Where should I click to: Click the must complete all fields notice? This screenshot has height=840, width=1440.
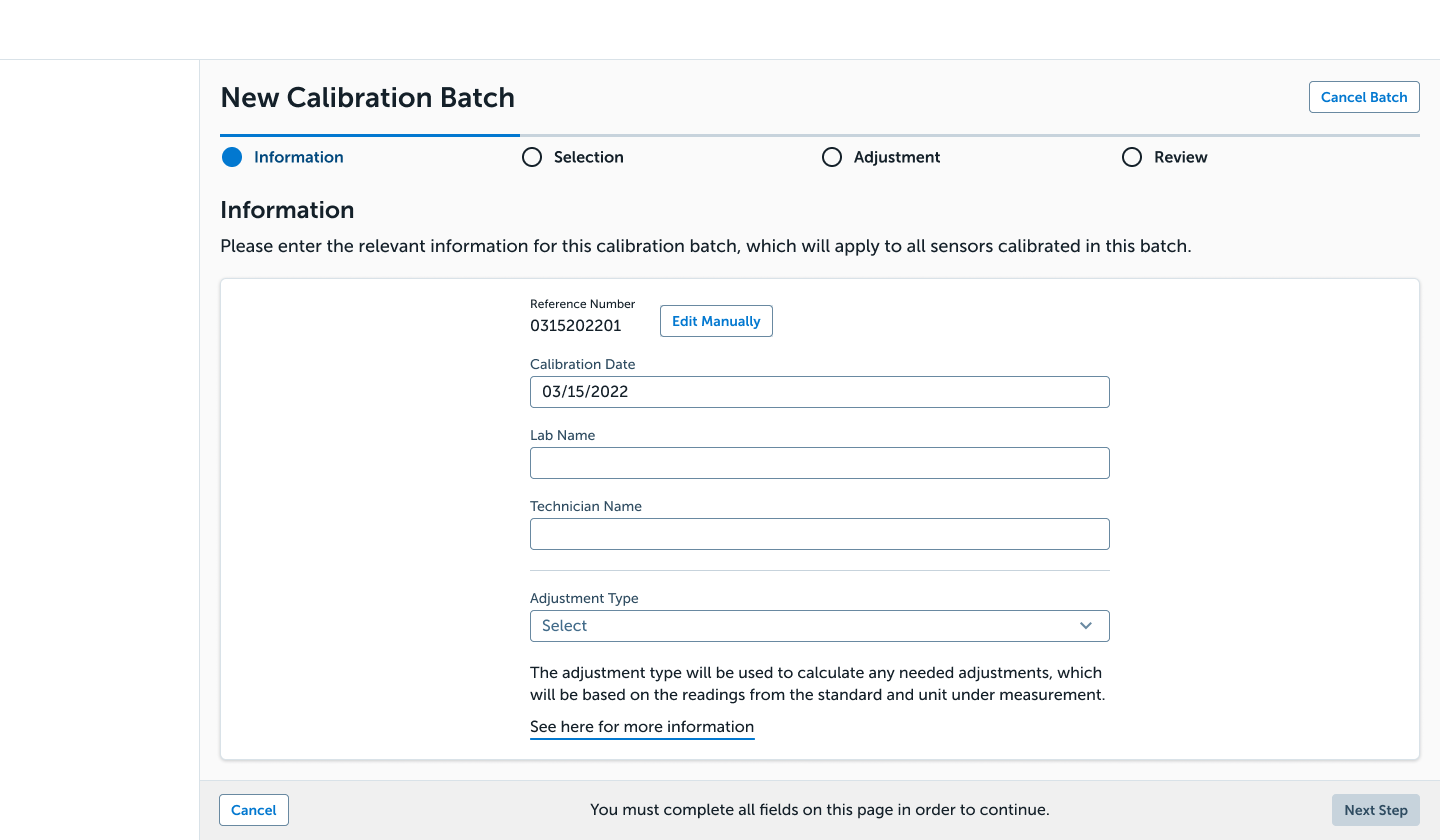820,810
